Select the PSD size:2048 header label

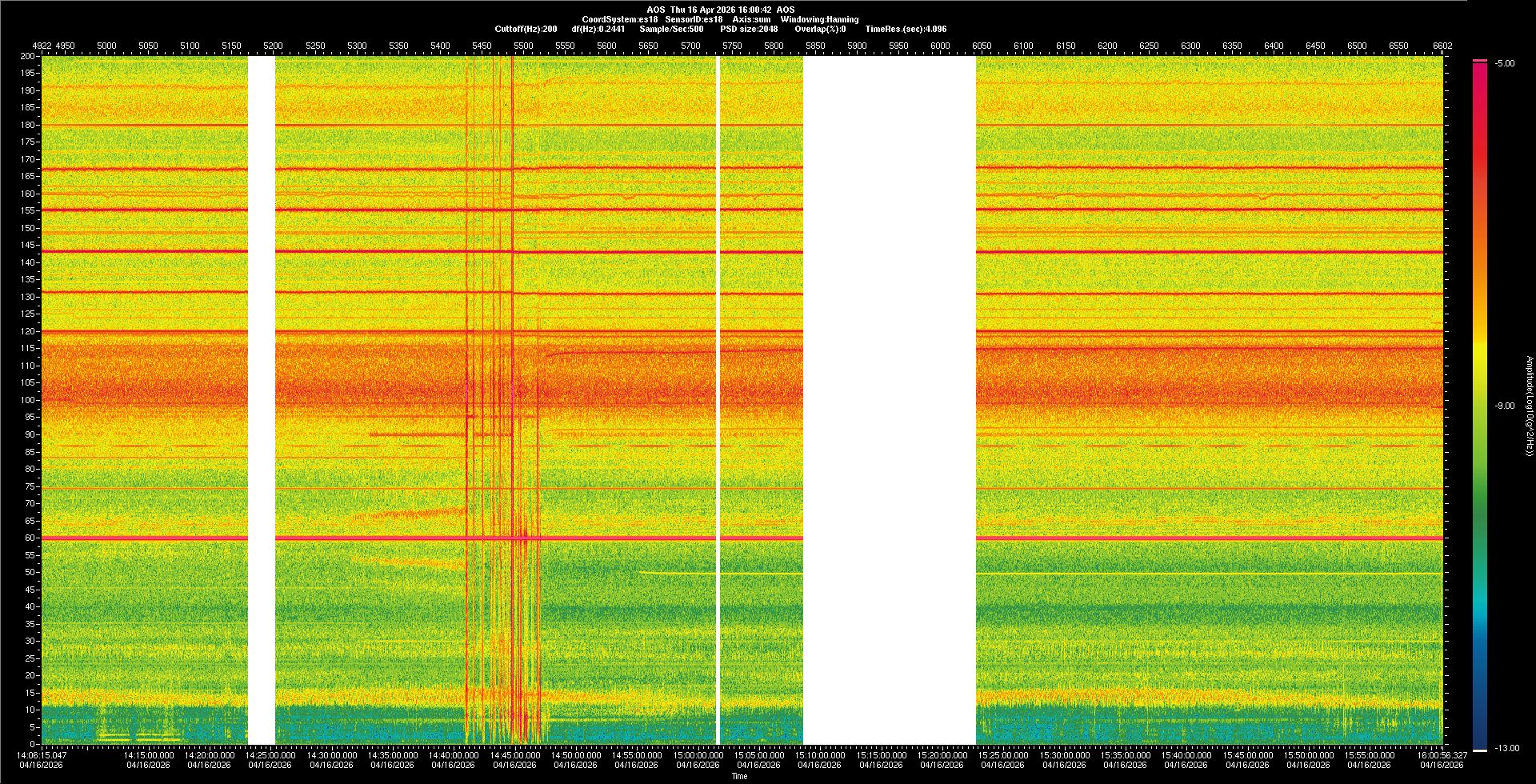pyautogui.click(x=749, y=29)
